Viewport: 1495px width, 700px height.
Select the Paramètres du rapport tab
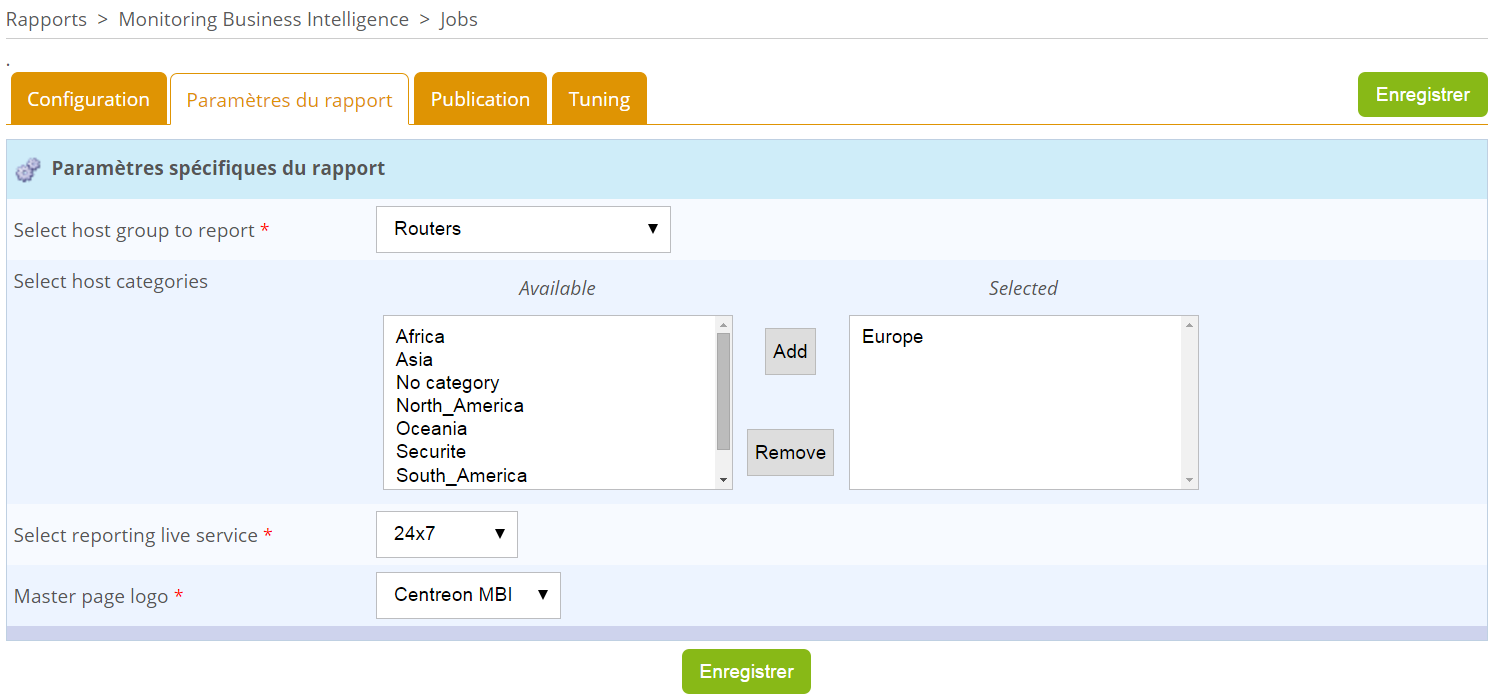pos(289,99)
